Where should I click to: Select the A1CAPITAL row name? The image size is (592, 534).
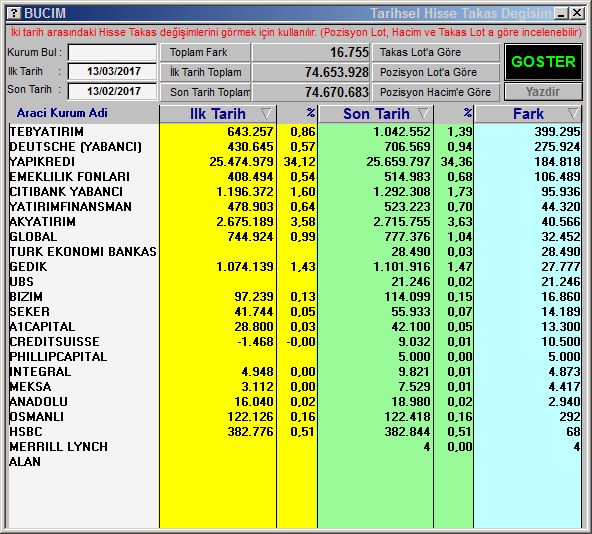[42, 327]
